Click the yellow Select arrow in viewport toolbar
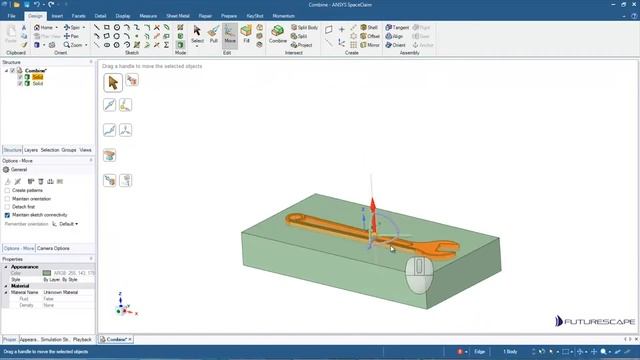Screen dimensions: 640x360 (x=113, y=83)
